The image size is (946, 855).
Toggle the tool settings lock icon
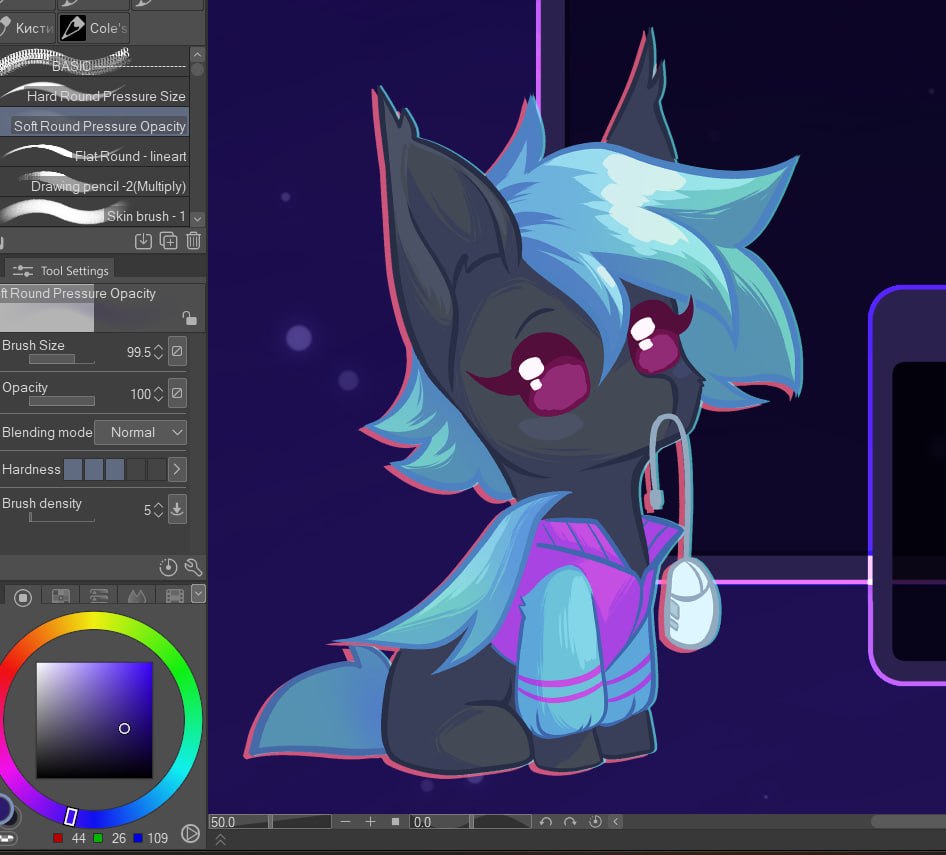(x=189, y=318)
